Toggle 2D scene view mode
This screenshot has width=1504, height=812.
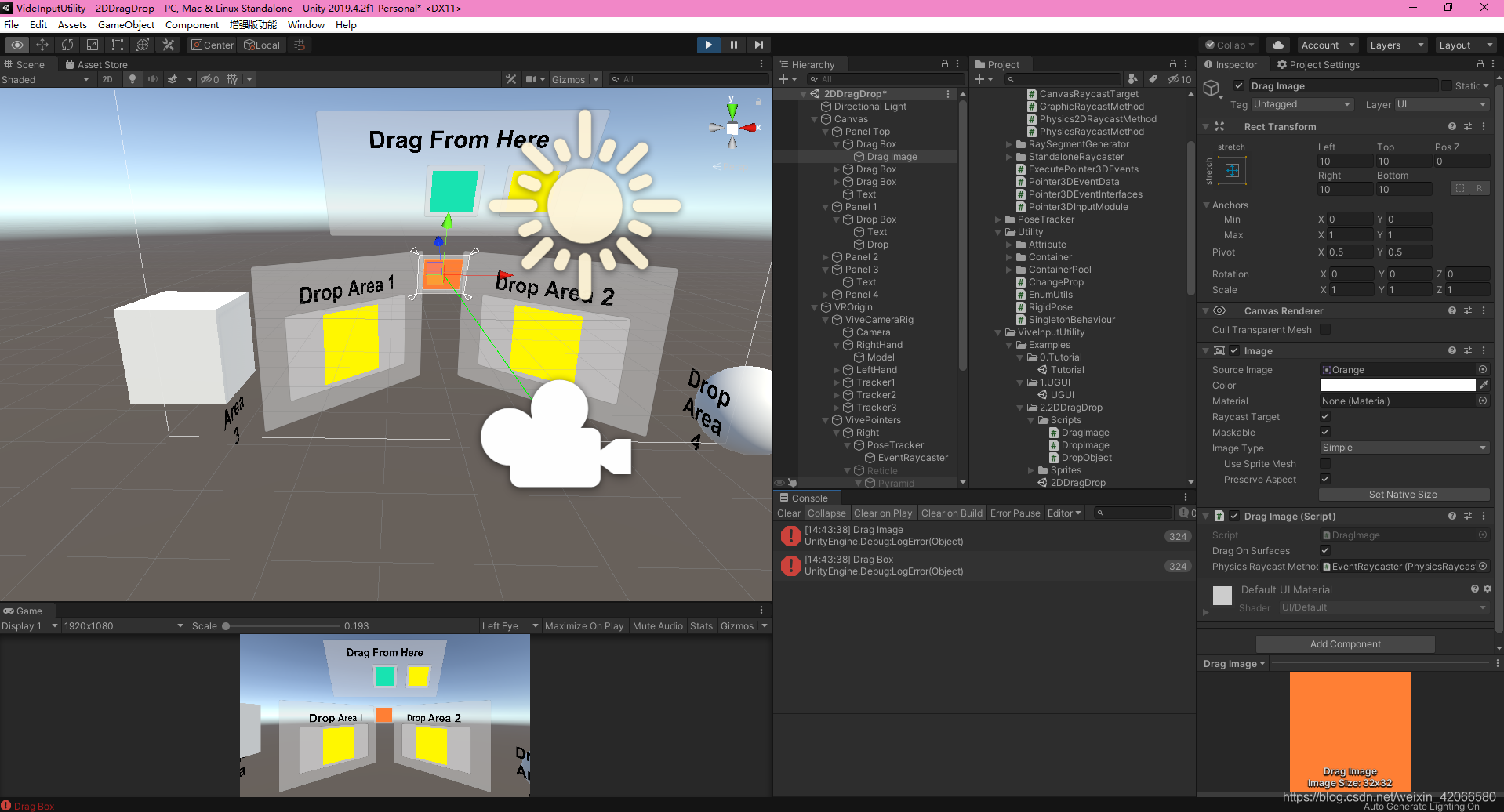pos(107,79)
